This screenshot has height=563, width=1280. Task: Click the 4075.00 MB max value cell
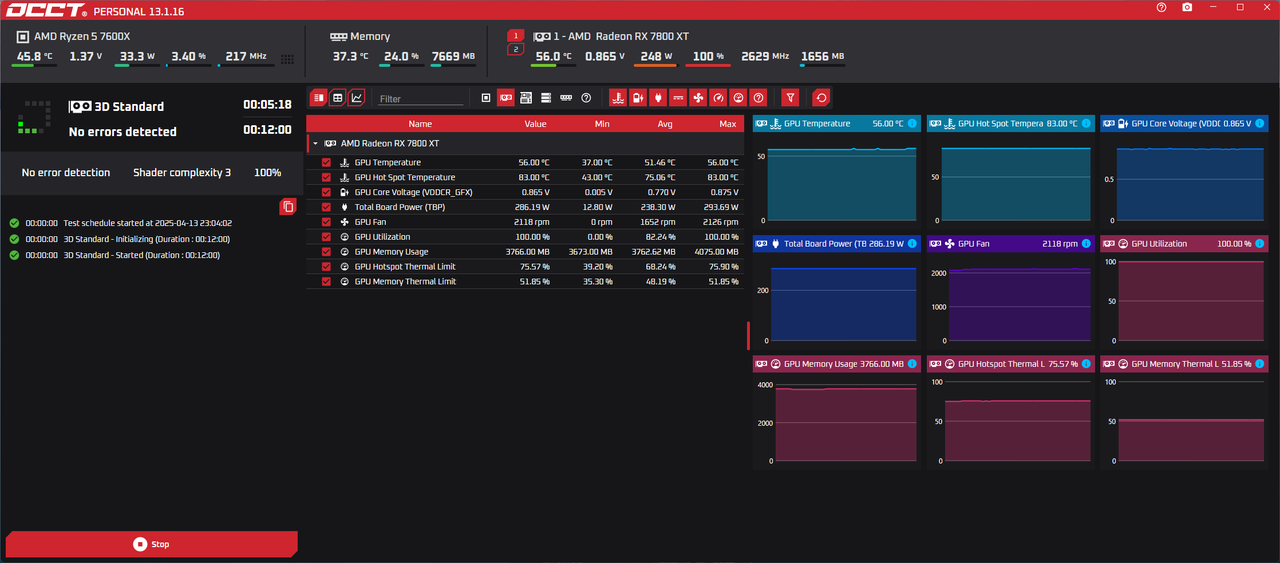tap(715, 252)
